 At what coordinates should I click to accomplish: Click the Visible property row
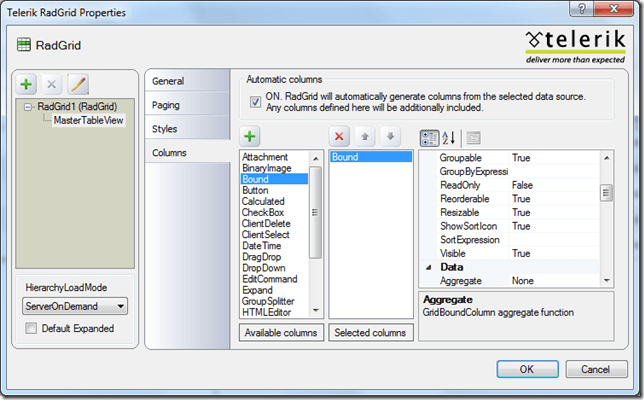click(x=518, y=253)
